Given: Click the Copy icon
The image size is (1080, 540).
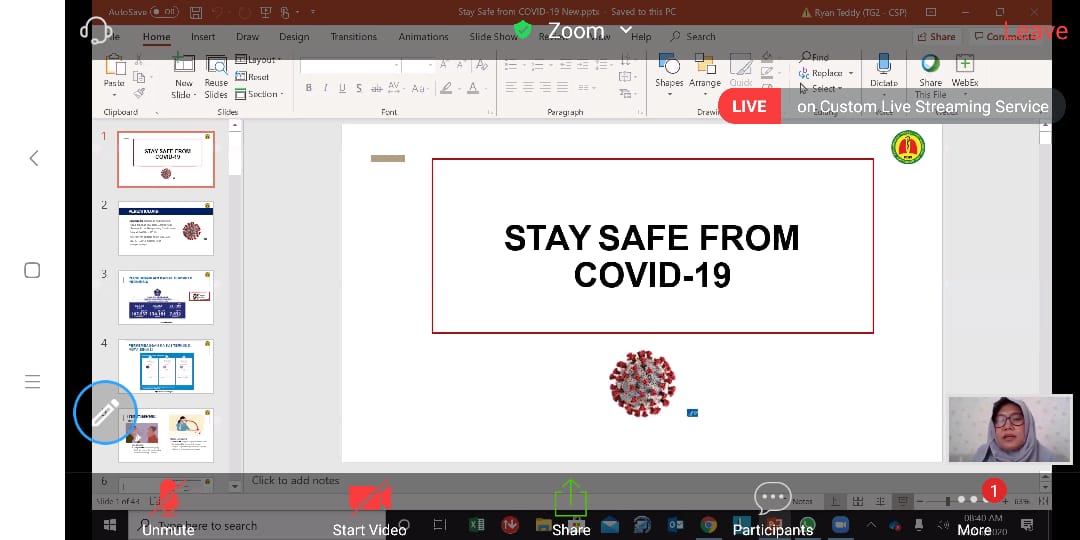Looking at the screenshot, I should click(139, 77).
